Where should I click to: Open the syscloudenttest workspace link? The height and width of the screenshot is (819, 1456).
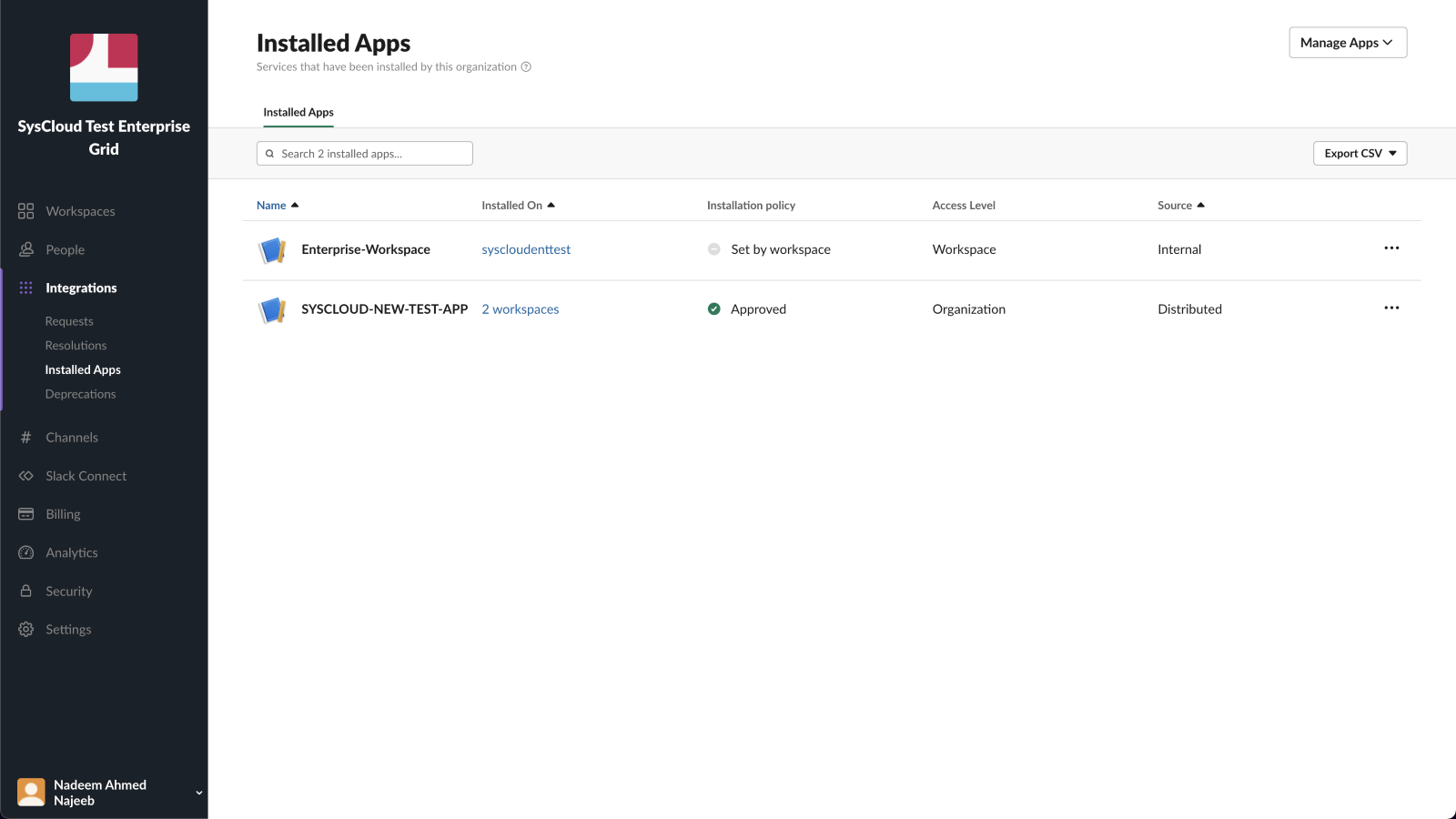pyautogui.click(x=526, y=248)
